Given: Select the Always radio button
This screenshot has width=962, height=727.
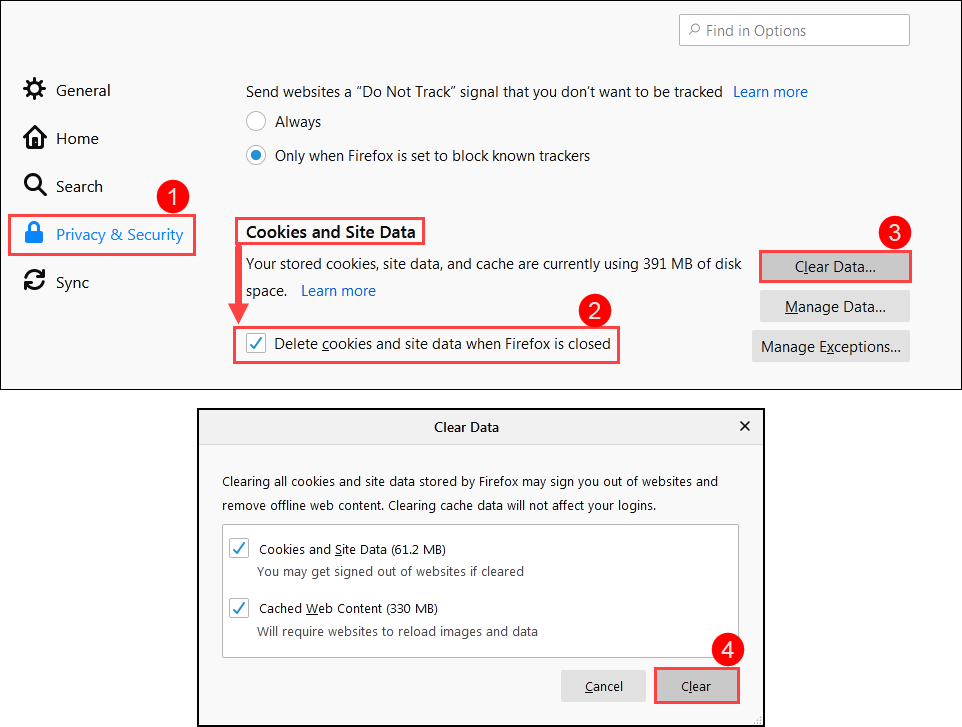Looking at the screenshot, I should (x=256, y=122).
